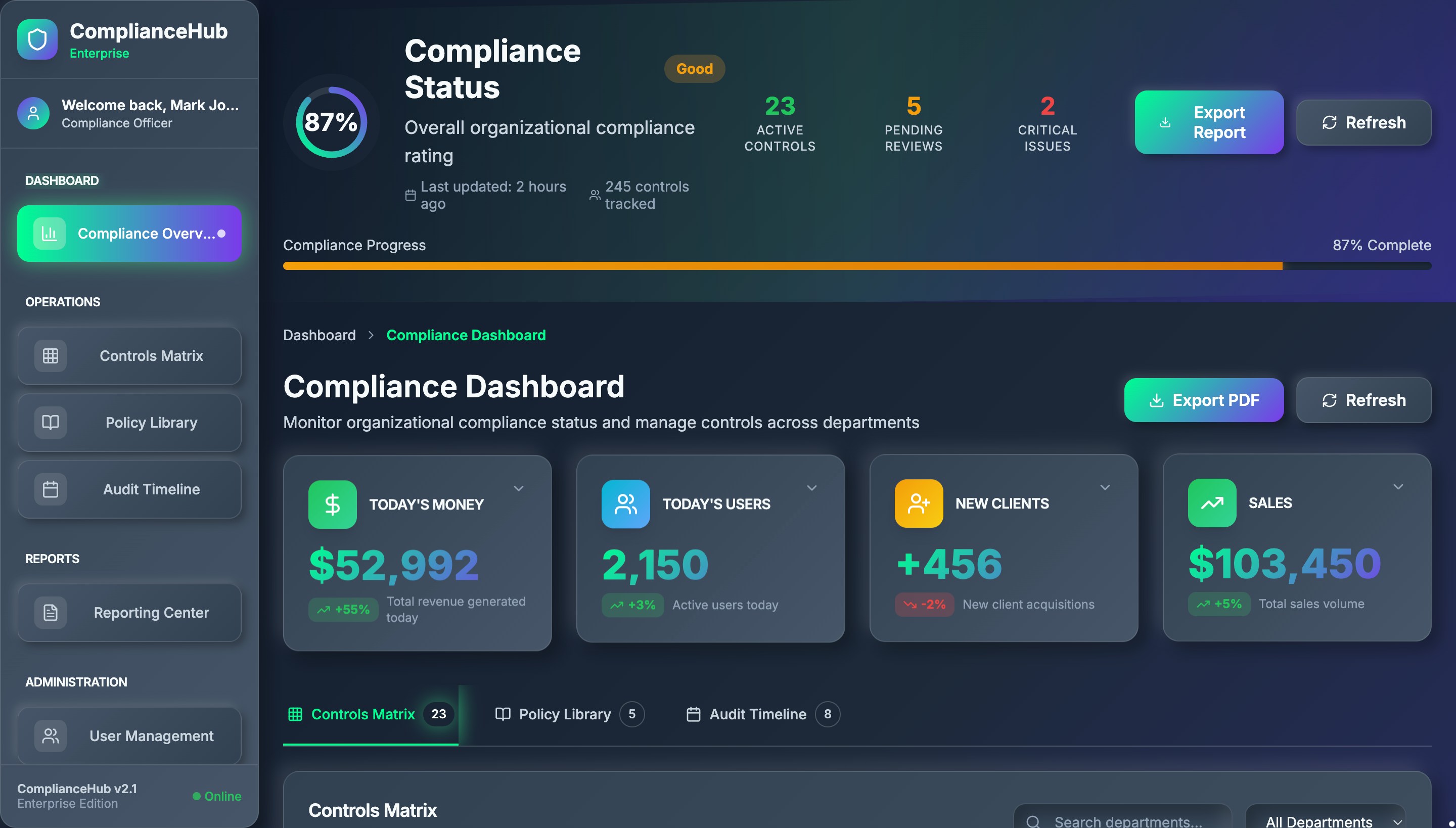Screen dimensions: 1456x828
Task: Open Controls Matrix from the sidebar
Action: pos(129,355)
